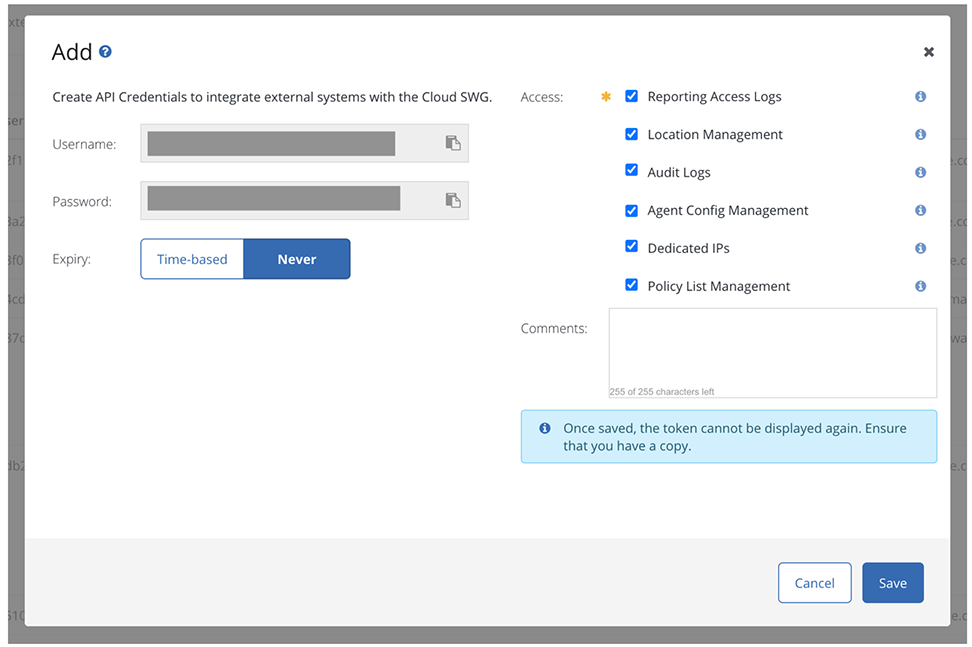This screenshot has width=972, height=647.
Task: Open Audit Logs info icon
Action: tap(920, 172)
